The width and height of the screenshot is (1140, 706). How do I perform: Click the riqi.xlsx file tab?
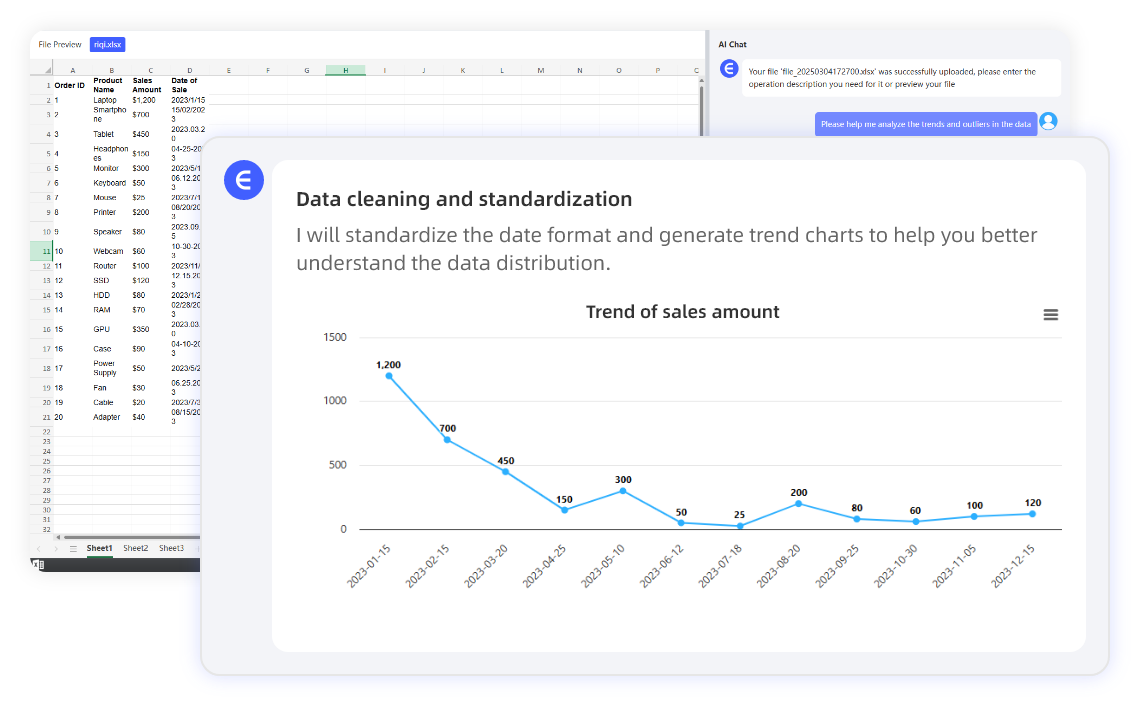pyautogui.click(x=107, y=44)
